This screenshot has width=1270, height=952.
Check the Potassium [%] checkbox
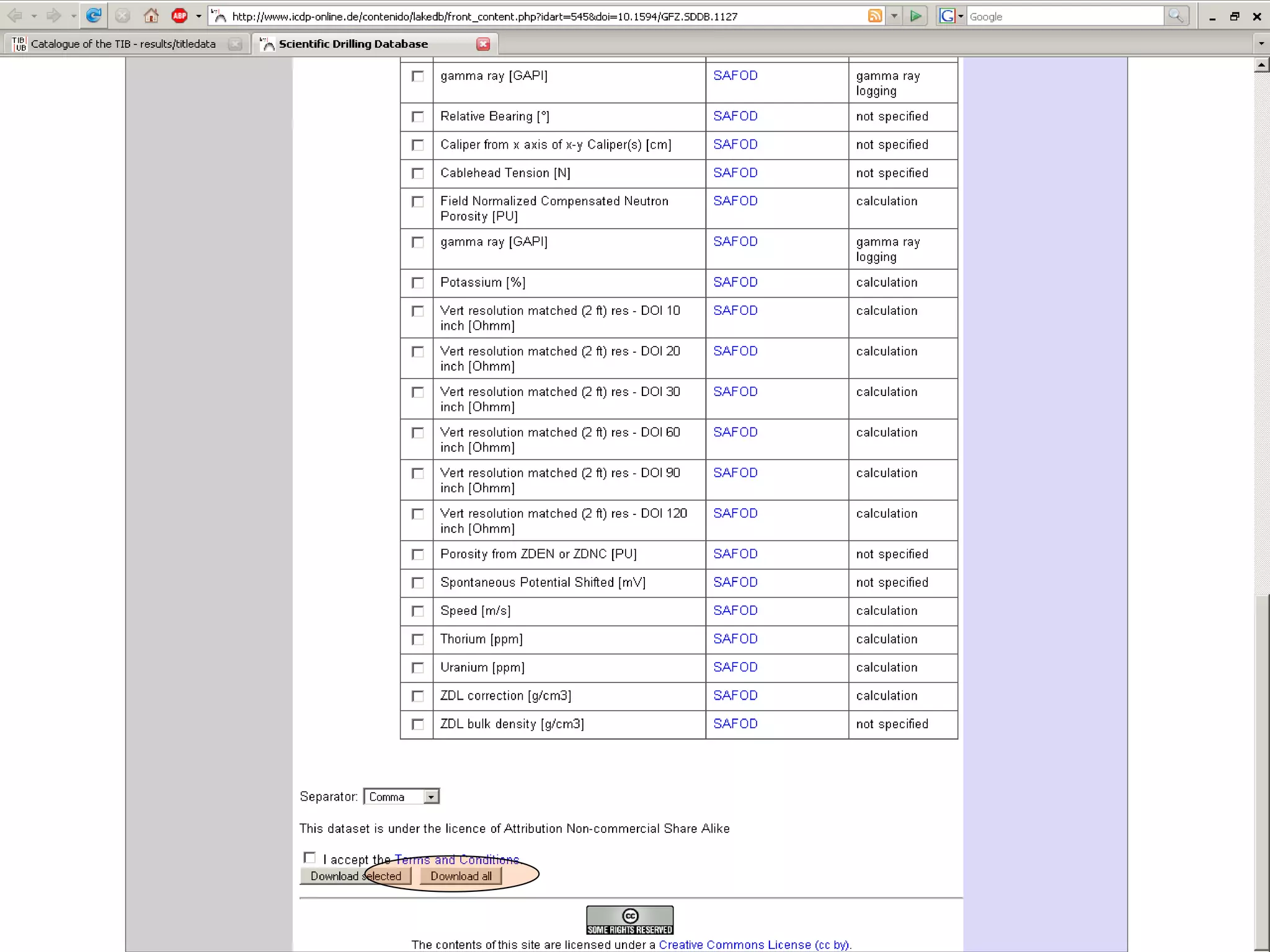[418, 283]
